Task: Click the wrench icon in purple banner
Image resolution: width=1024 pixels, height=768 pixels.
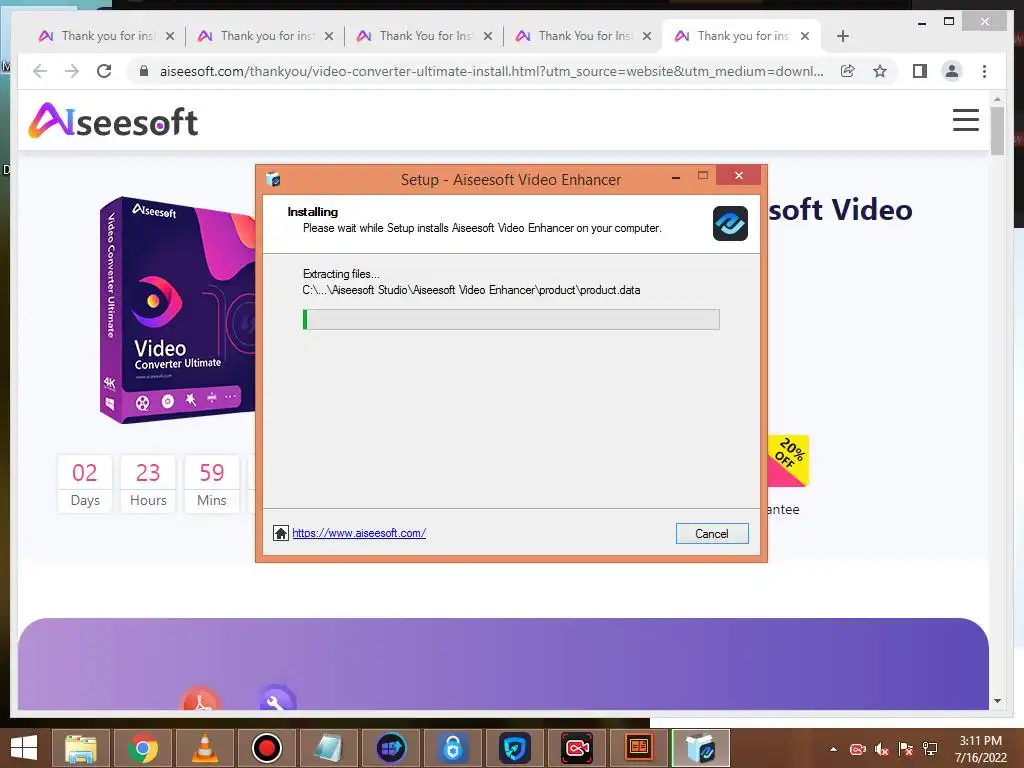Action: coord(277,697)
